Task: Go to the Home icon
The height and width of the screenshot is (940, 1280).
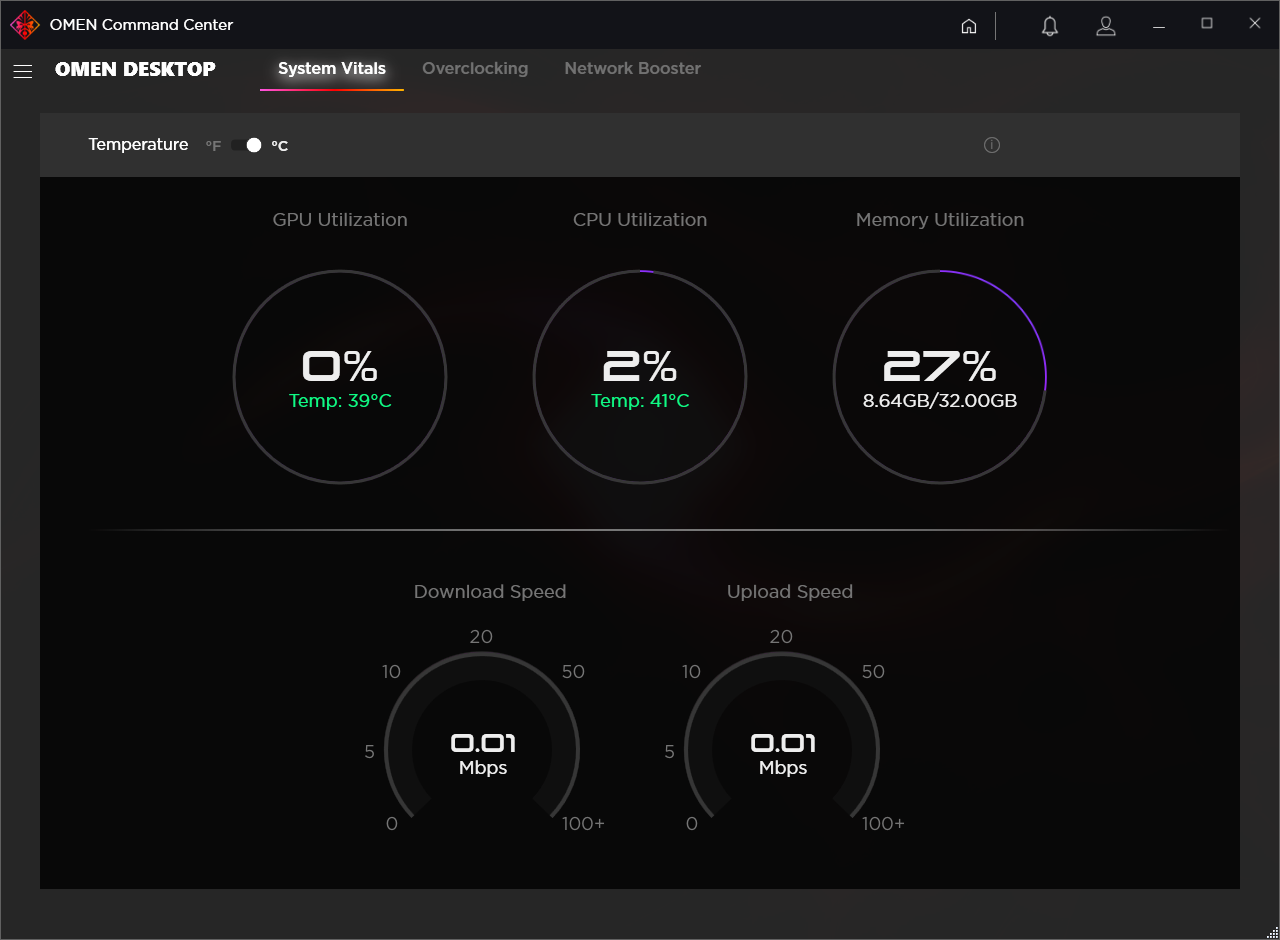Action: (x=968, y=26)
